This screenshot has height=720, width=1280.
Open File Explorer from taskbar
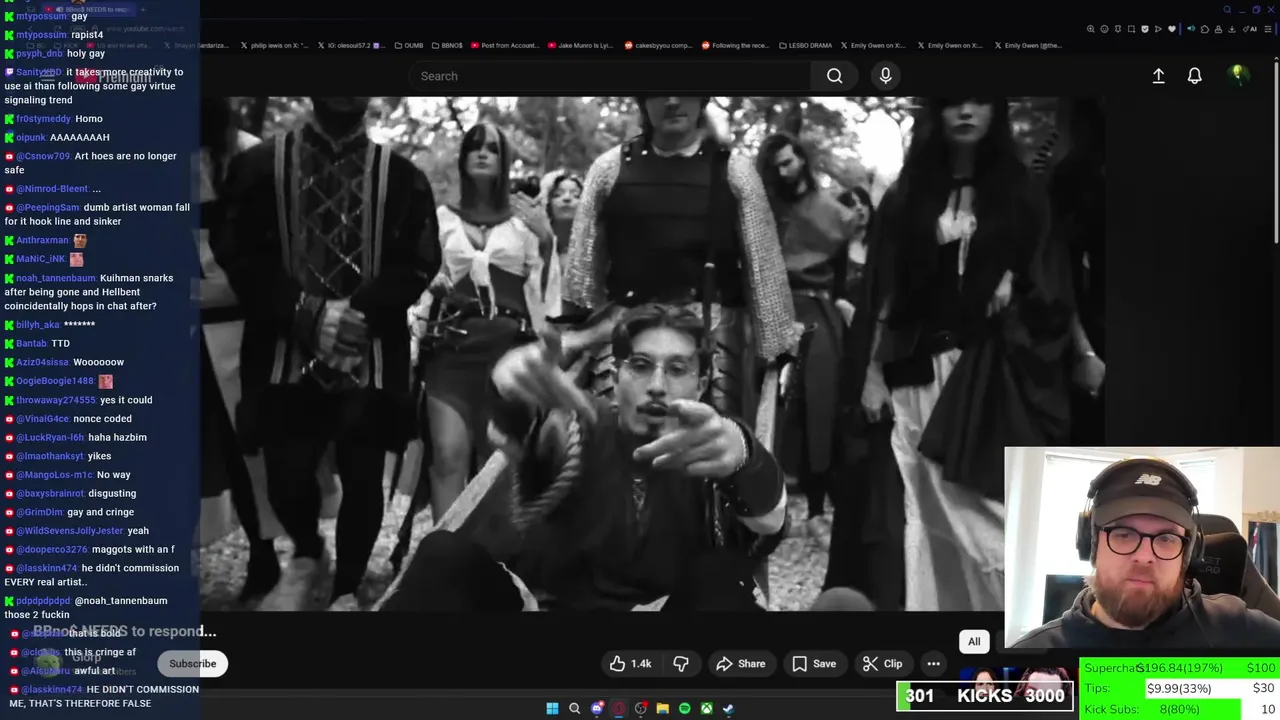click(x=662, y=708)
